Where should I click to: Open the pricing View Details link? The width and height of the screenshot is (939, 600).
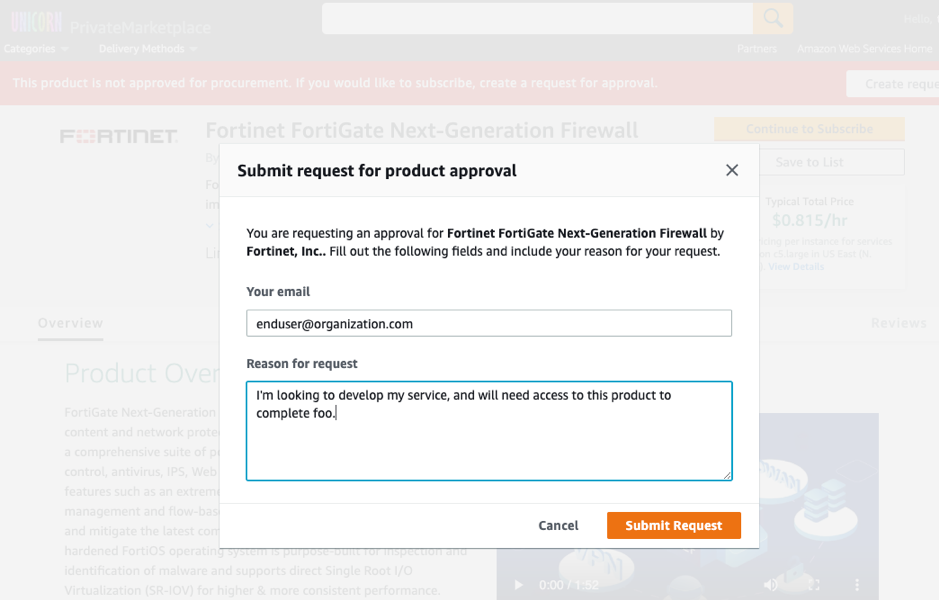796,266
